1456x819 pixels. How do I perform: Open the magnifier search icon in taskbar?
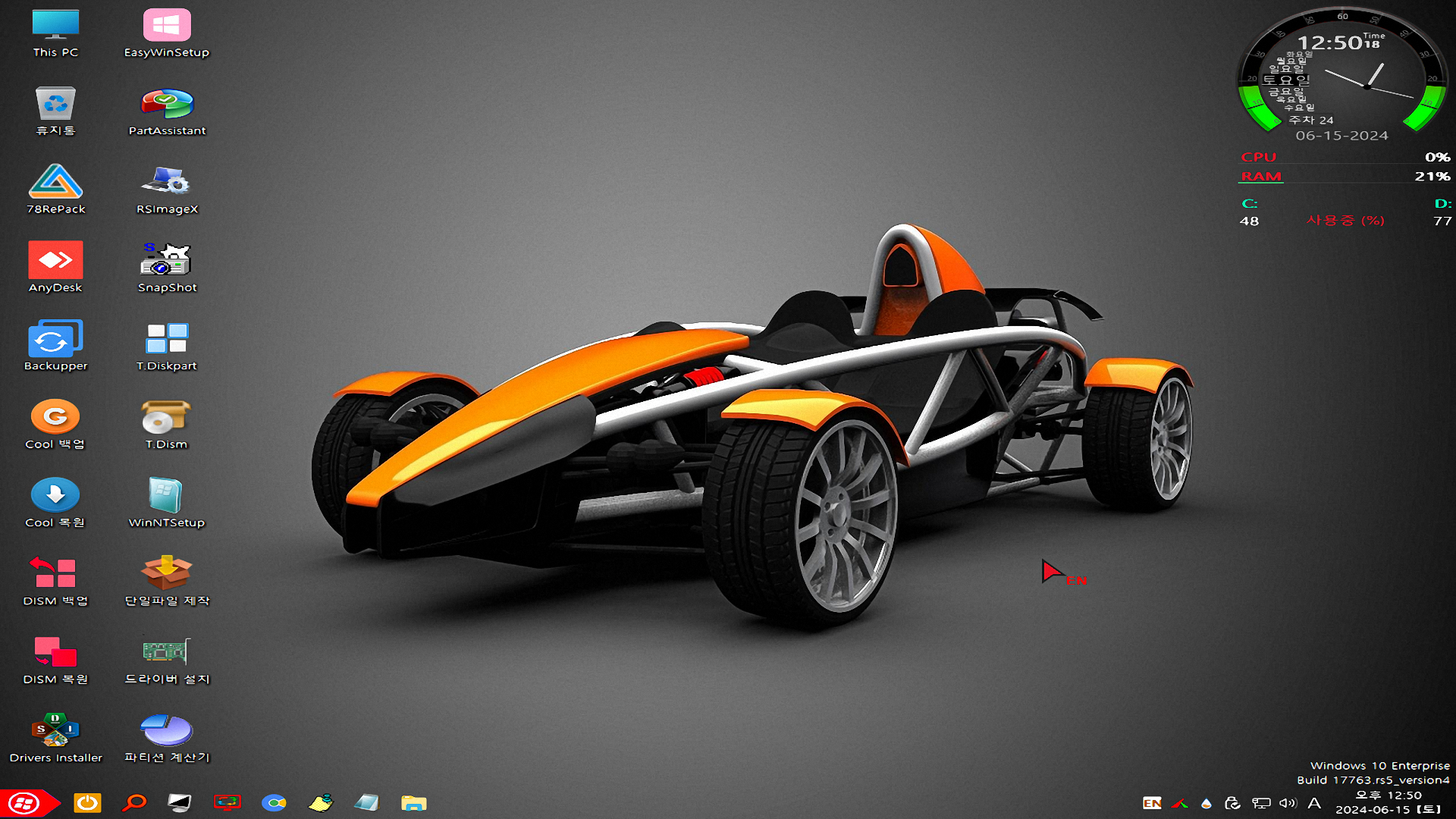135,803
